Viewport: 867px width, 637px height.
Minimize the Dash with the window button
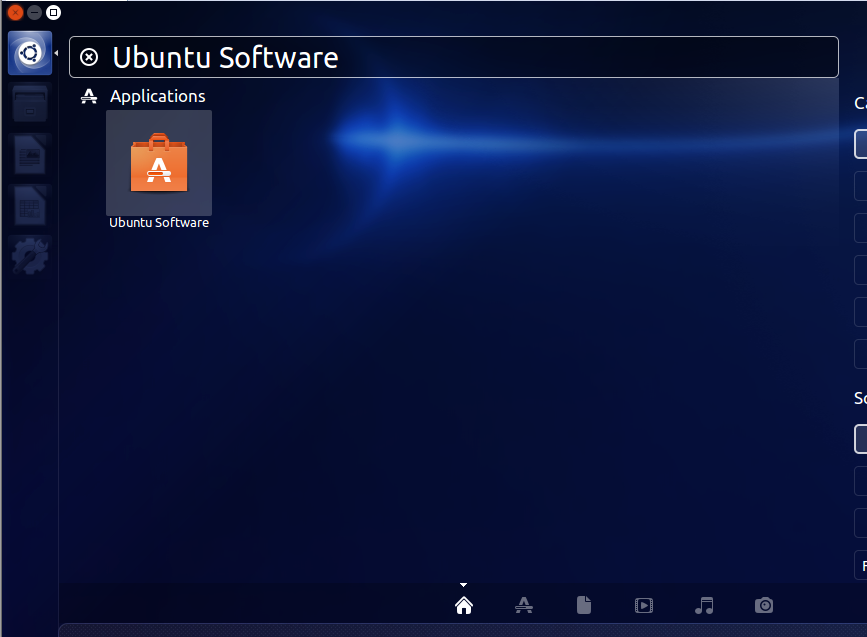(x=34, y=12)
